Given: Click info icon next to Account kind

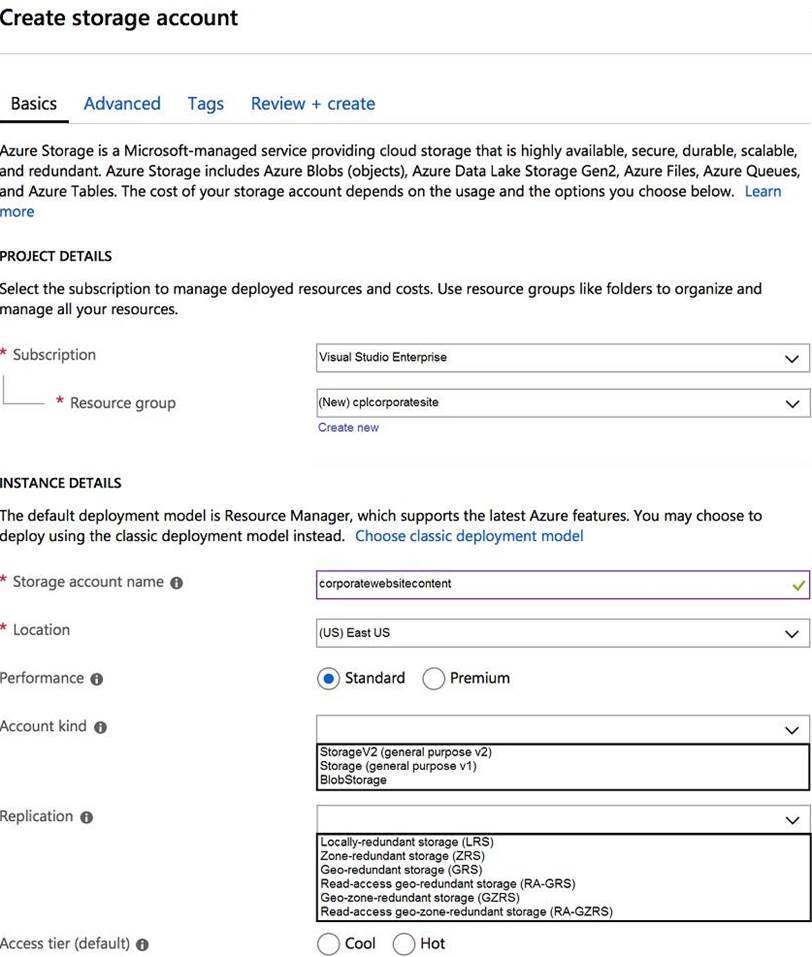Looking at the screenshot, I should [x=100, y=728].
